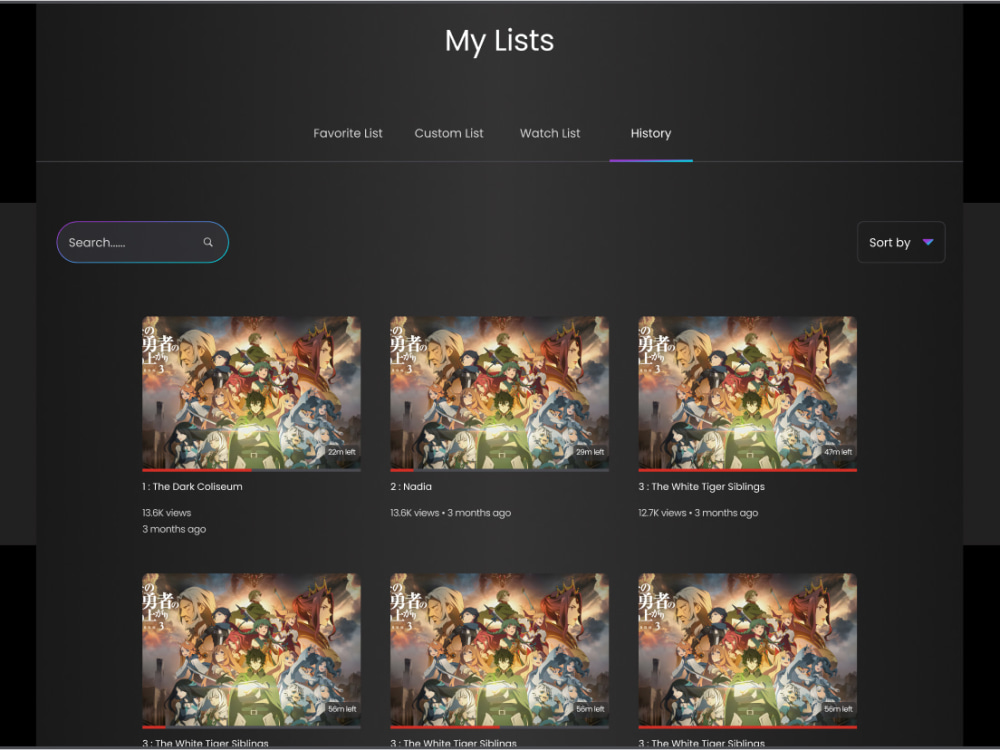Switch to the Favorite List tab
This screenshot has height=750, width=1000.
tap(347, 133)
